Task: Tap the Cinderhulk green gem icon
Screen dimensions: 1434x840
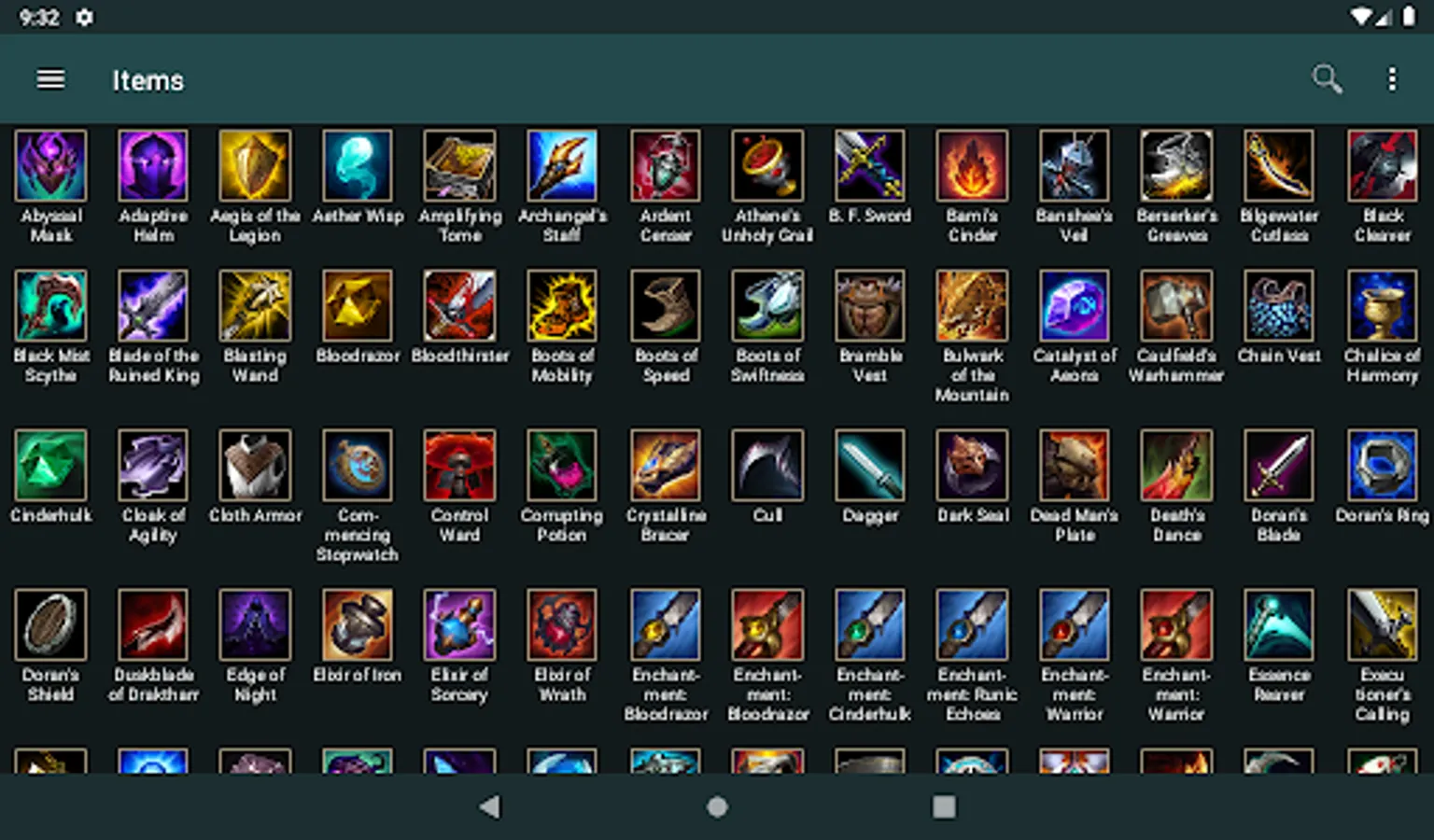Action: click(x=51, y=465)
